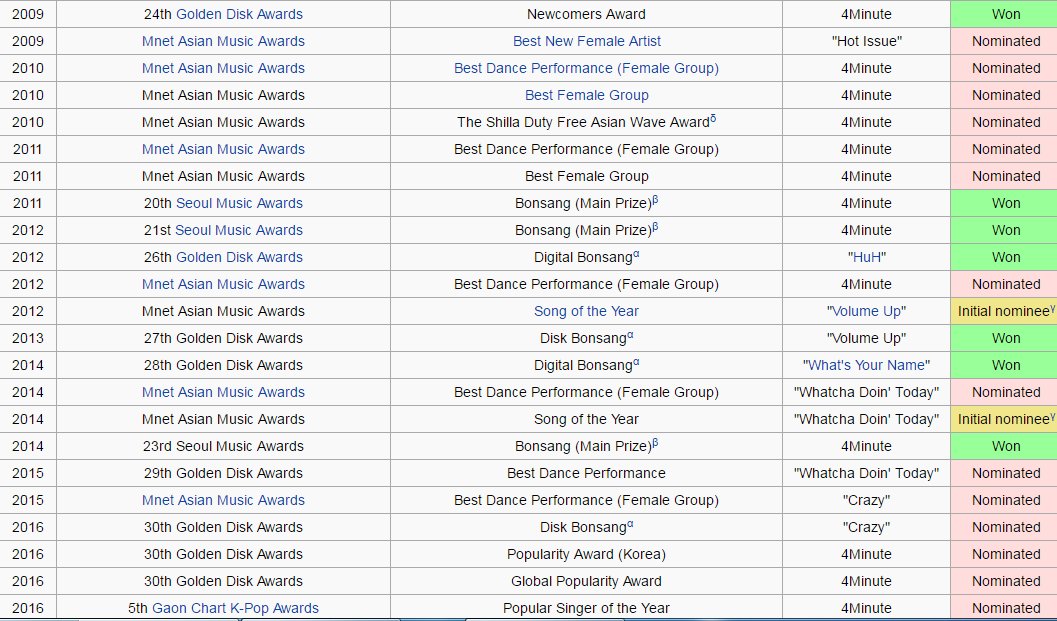
Task: Click Won result in 28th Golden Disk row
Action: tap(1006, 365)
